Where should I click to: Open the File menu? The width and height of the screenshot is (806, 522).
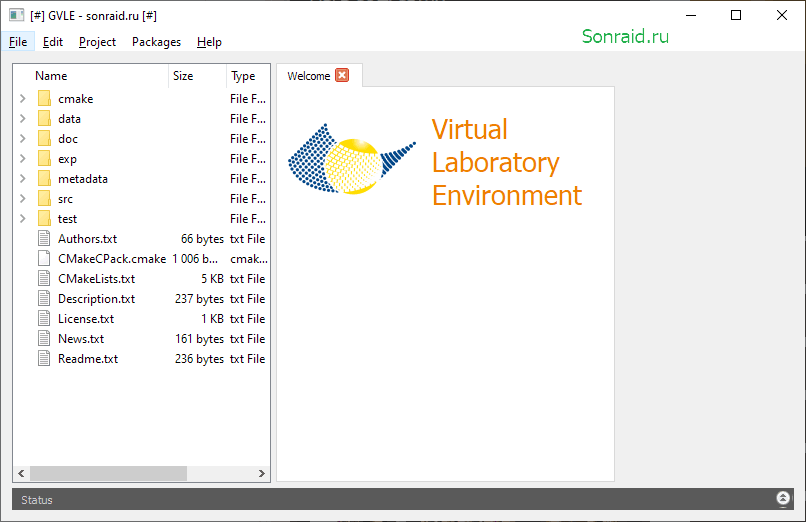(x=18, y=42)
